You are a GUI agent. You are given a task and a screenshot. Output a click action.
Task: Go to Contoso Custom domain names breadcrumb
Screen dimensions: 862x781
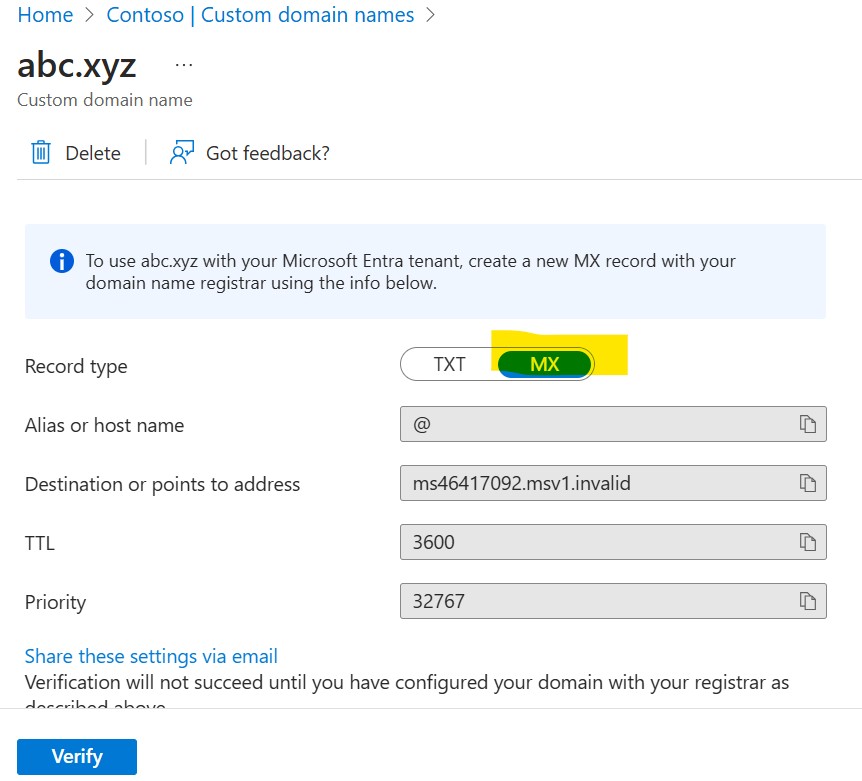click(x=260, y=15)
